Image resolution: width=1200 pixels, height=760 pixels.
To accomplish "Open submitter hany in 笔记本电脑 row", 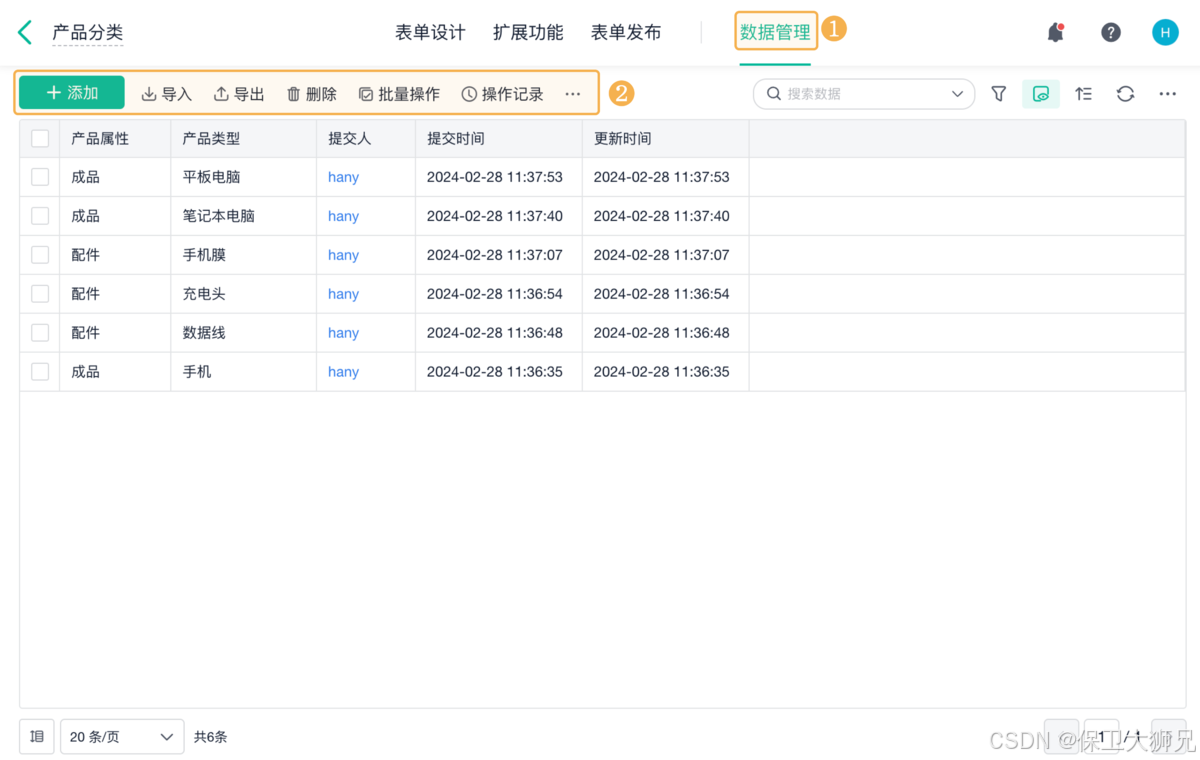I will (343, 216).
